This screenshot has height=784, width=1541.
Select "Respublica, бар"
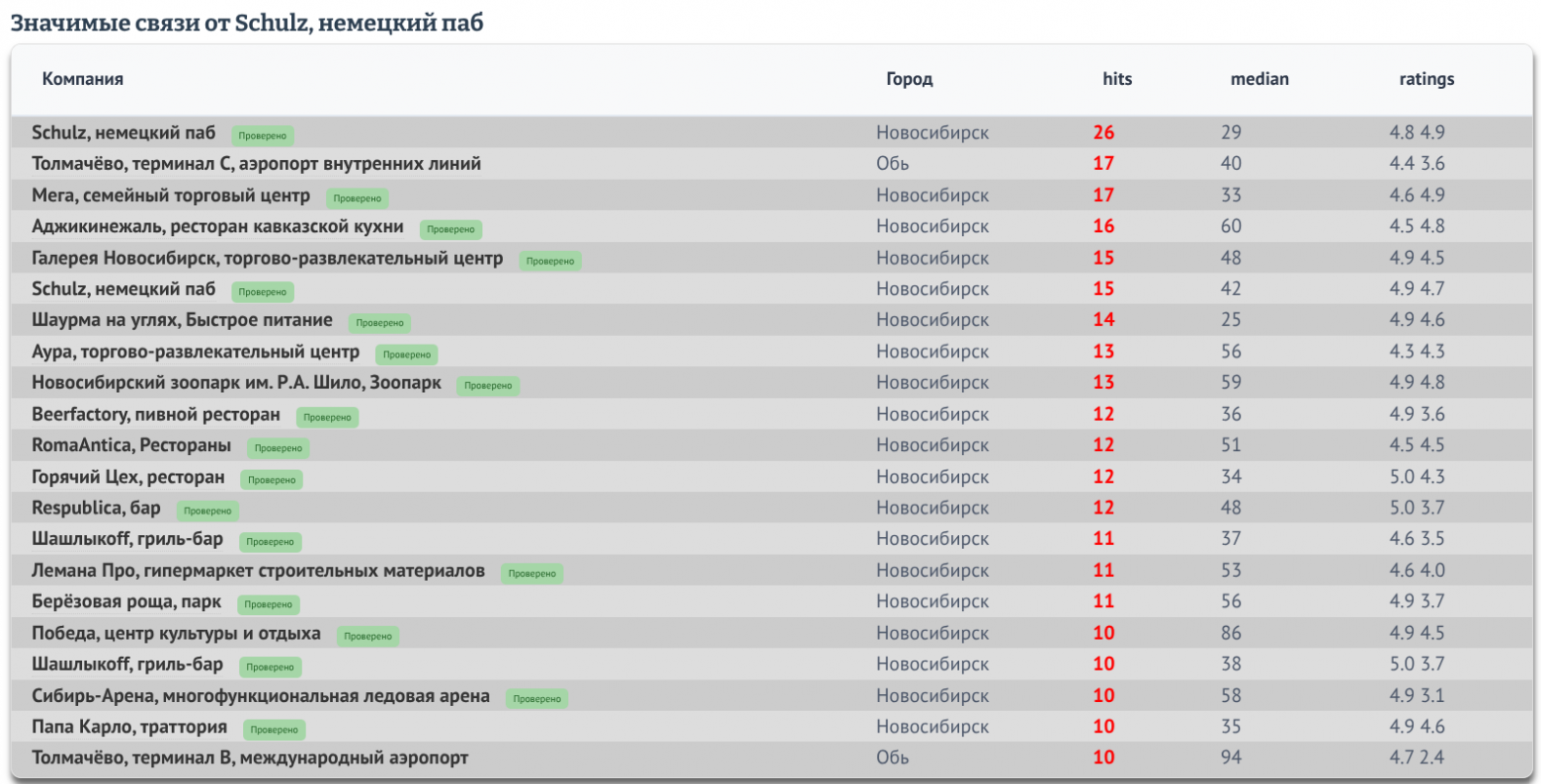coord(96,509)
